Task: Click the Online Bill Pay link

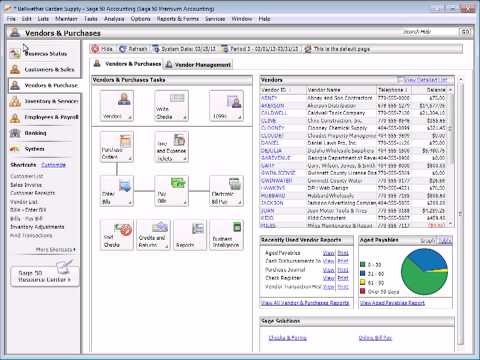Action: [x=375, y=338]
